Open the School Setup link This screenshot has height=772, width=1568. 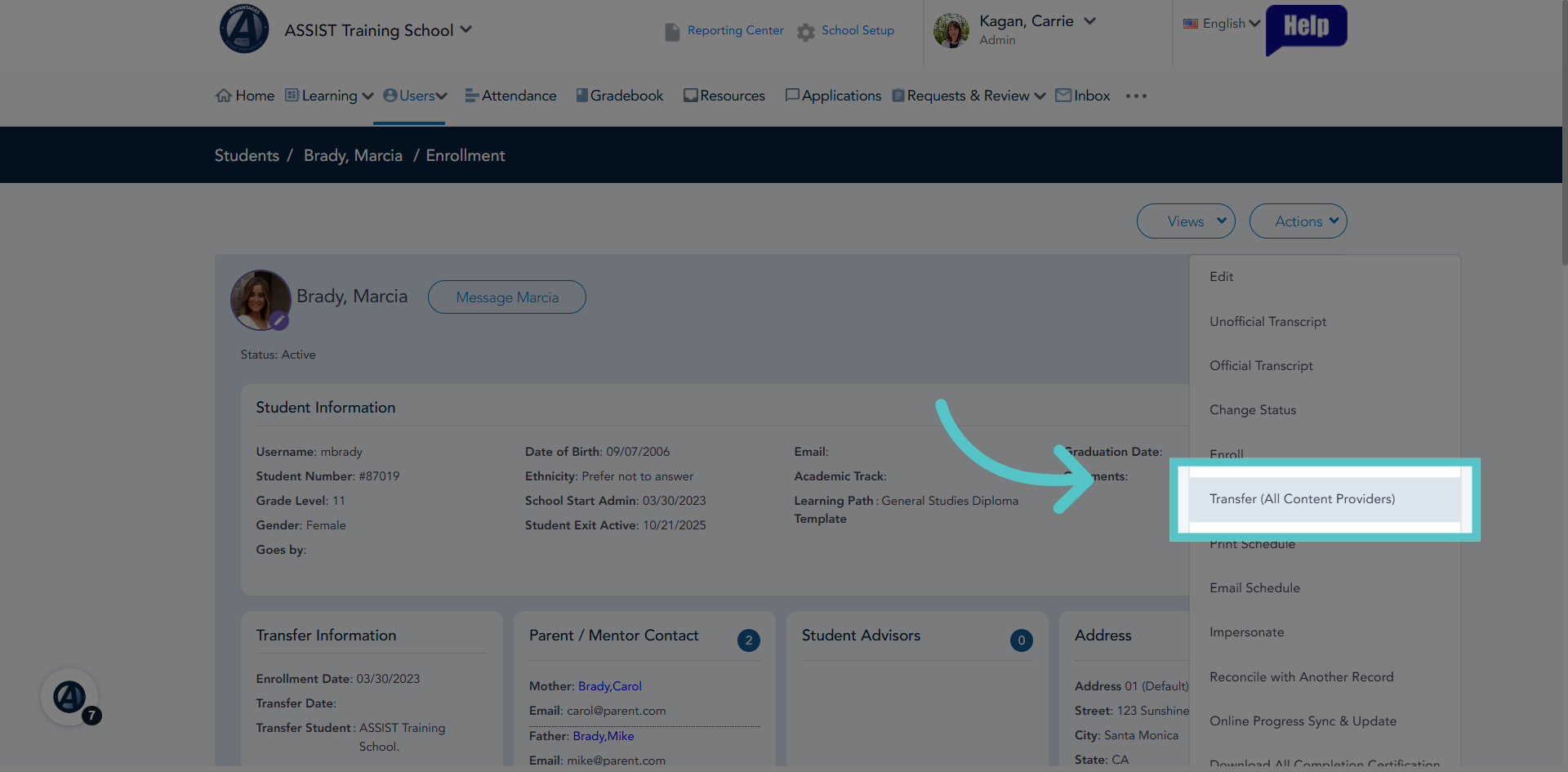coord(857,30)
